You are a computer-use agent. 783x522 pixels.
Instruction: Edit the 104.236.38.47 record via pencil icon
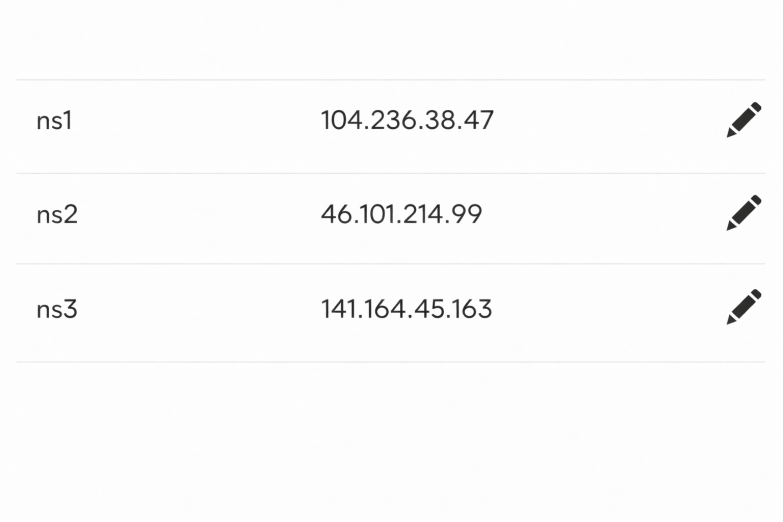coord(743,121)
